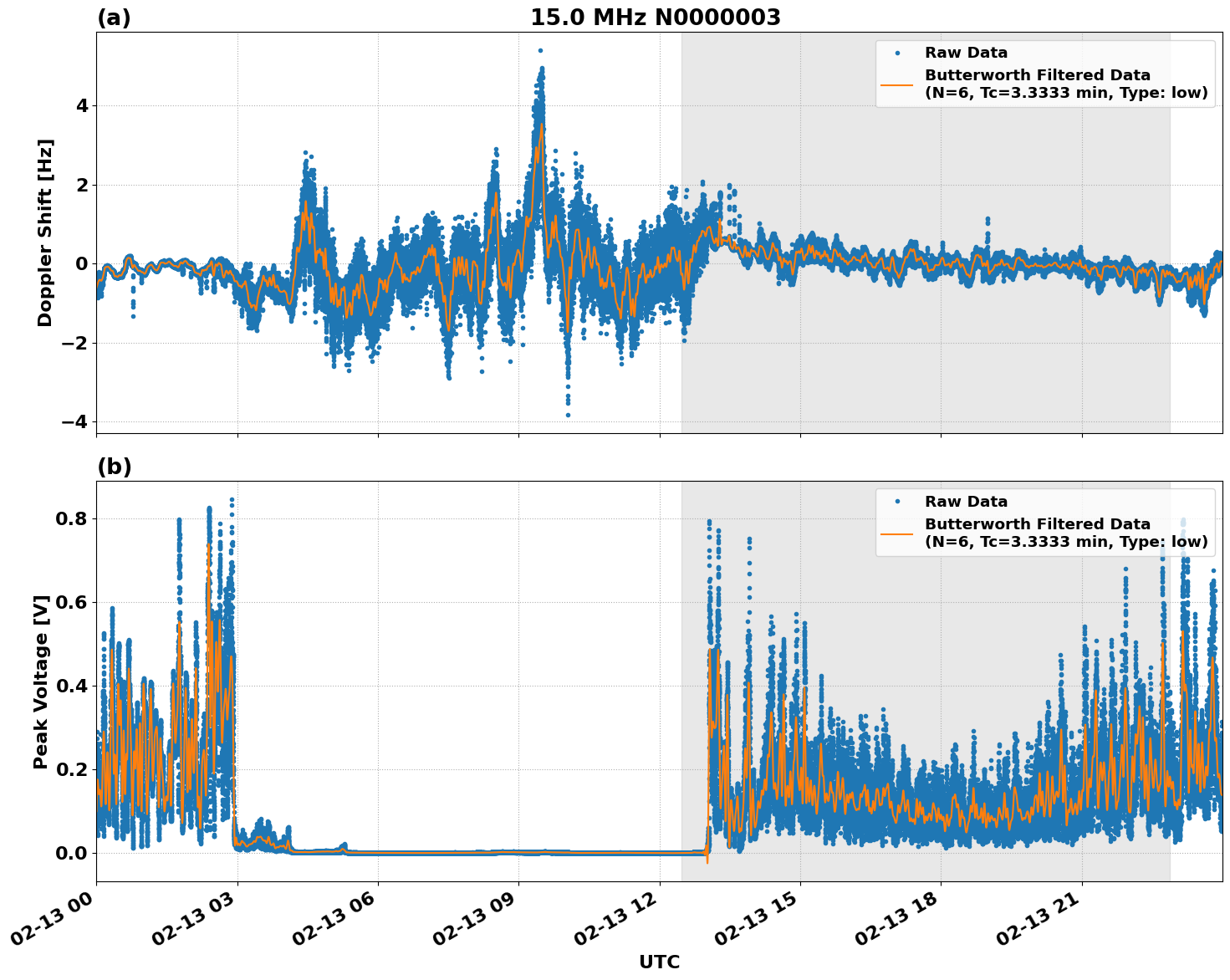Select the "Doppler Shift [Hz]" y-axis label
This screenshot has height=980, width=1230.
click(45, 232)
